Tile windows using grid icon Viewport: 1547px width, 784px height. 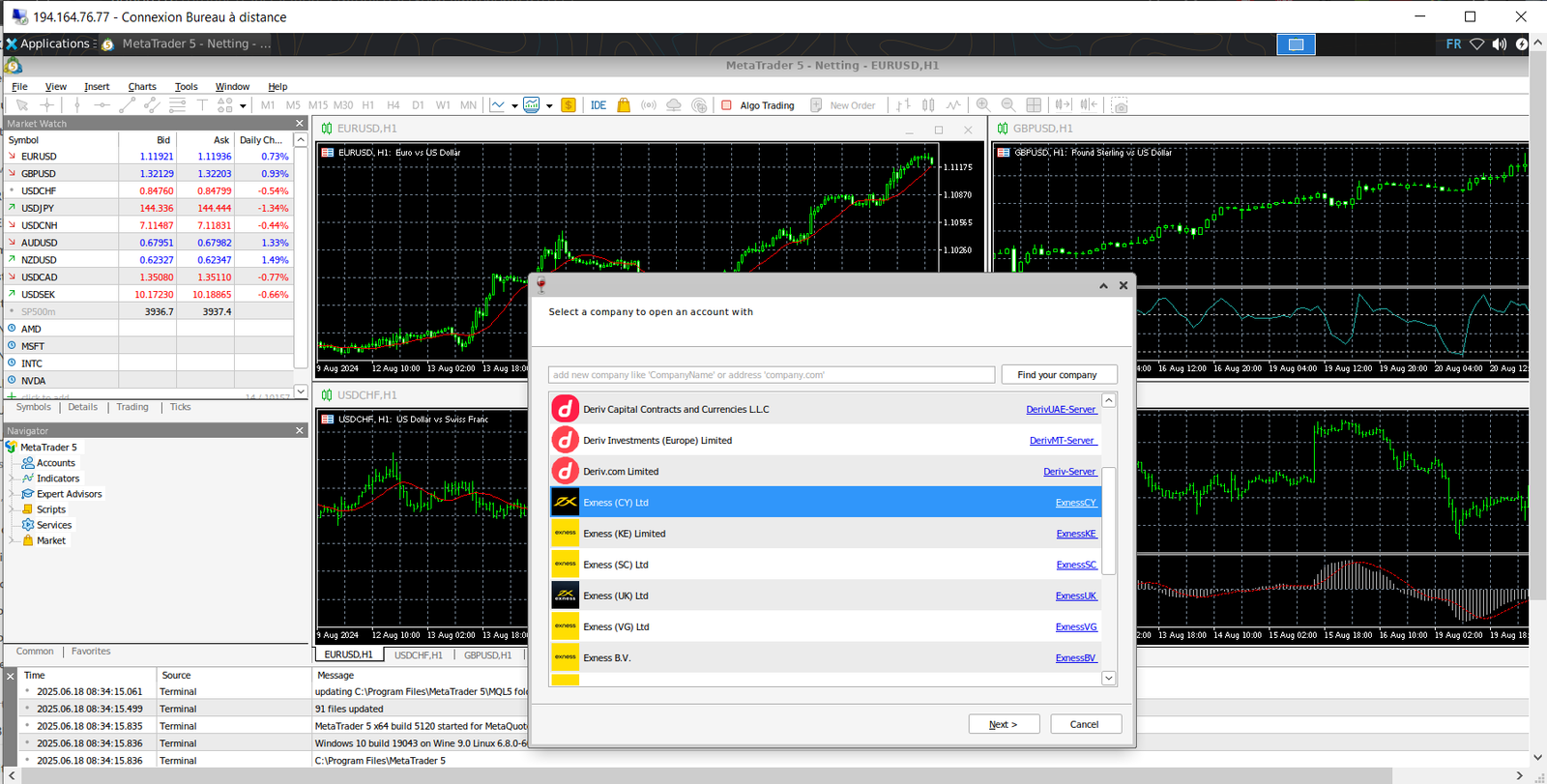coord(1034,105)
